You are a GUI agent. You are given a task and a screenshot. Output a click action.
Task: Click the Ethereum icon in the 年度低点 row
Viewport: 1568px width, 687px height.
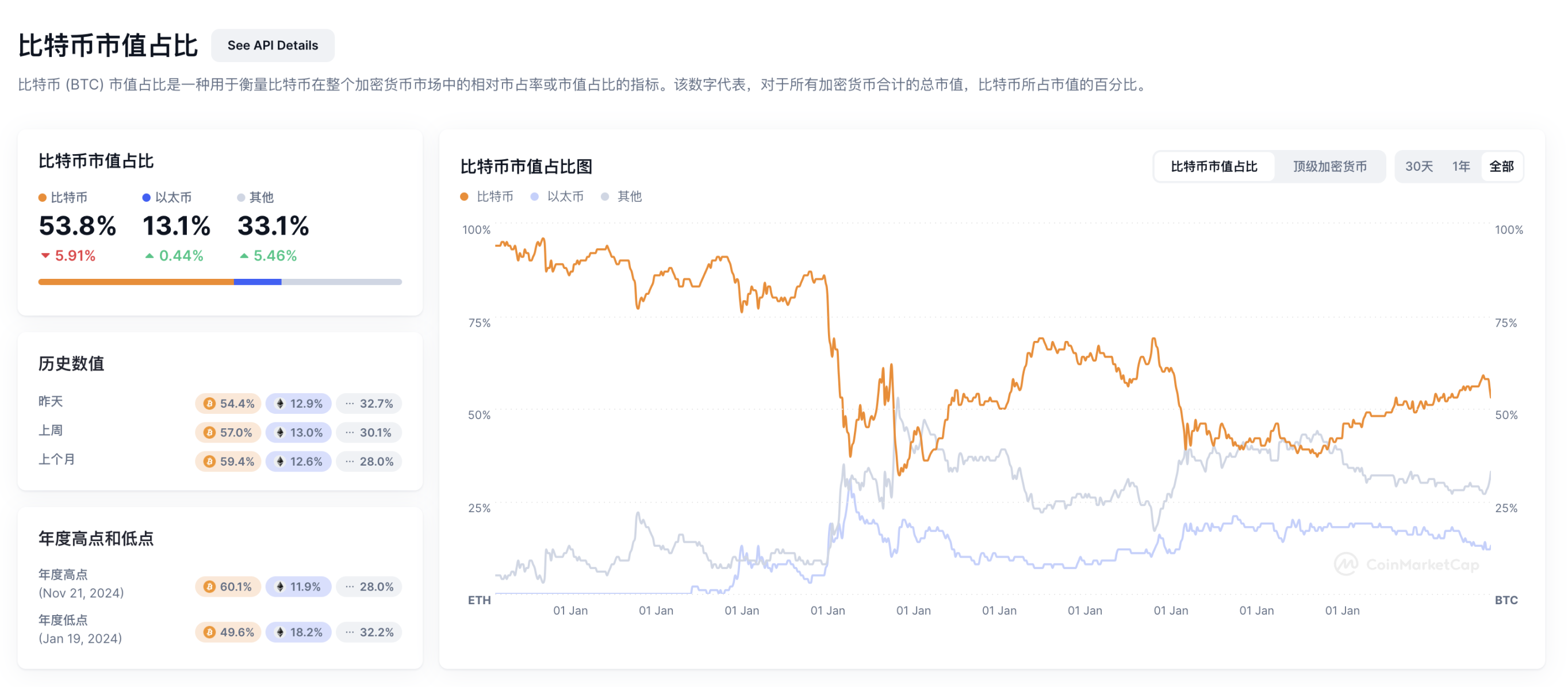[x=280, y=632]
